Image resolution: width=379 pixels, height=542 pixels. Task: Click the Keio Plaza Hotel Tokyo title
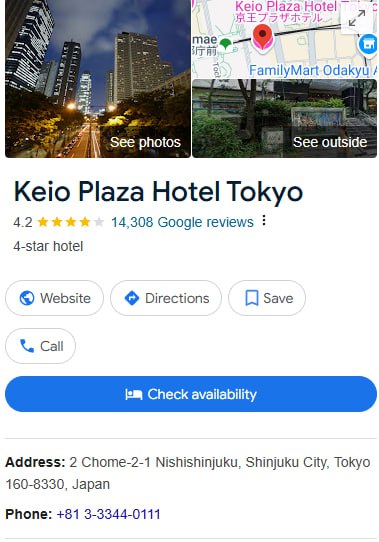click(x=158, y=191)
